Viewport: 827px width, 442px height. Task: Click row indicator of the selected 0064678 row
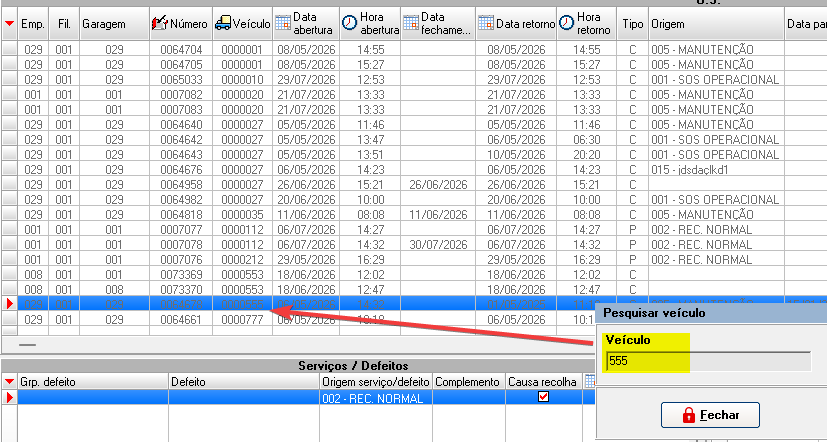[x=9, y=304]
